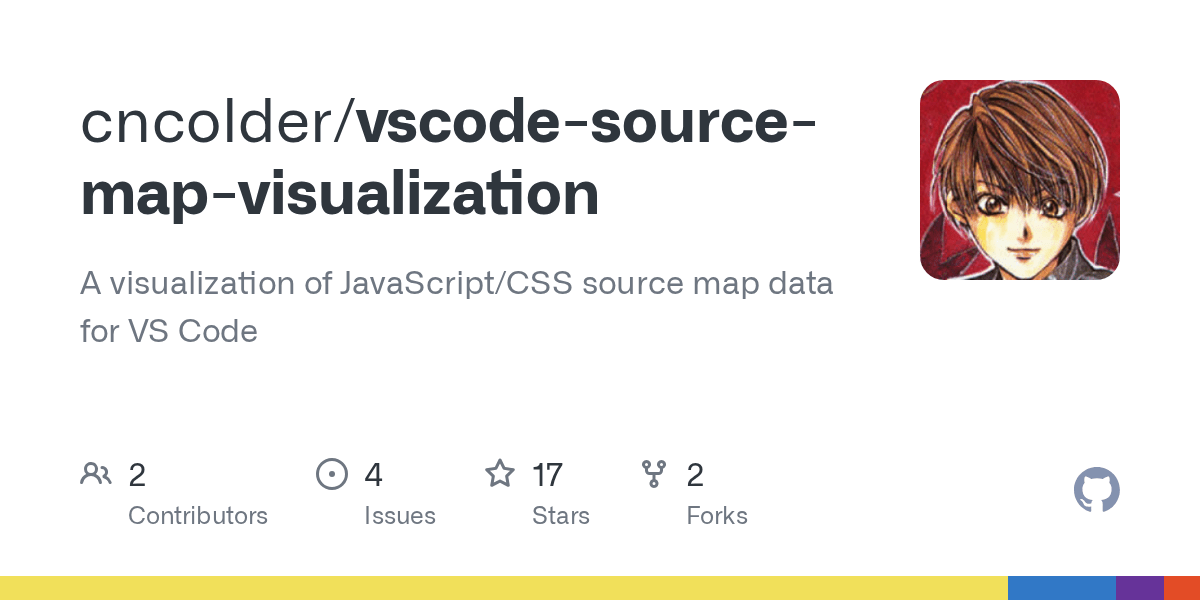Viewport: 1200px width, 600px height.
Task: Click the Contributors people icon
Action: point(96,474)
